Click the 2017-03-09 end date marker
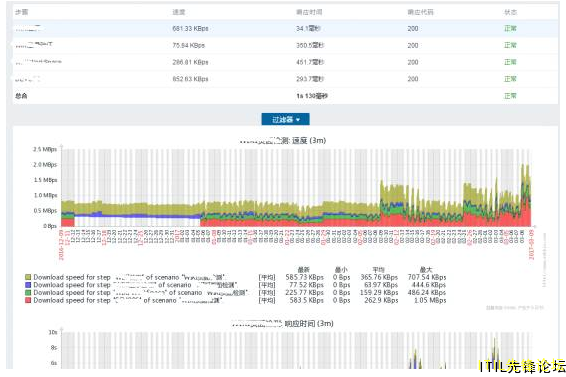This screenshot has height=377, width=566. point(531,244)
